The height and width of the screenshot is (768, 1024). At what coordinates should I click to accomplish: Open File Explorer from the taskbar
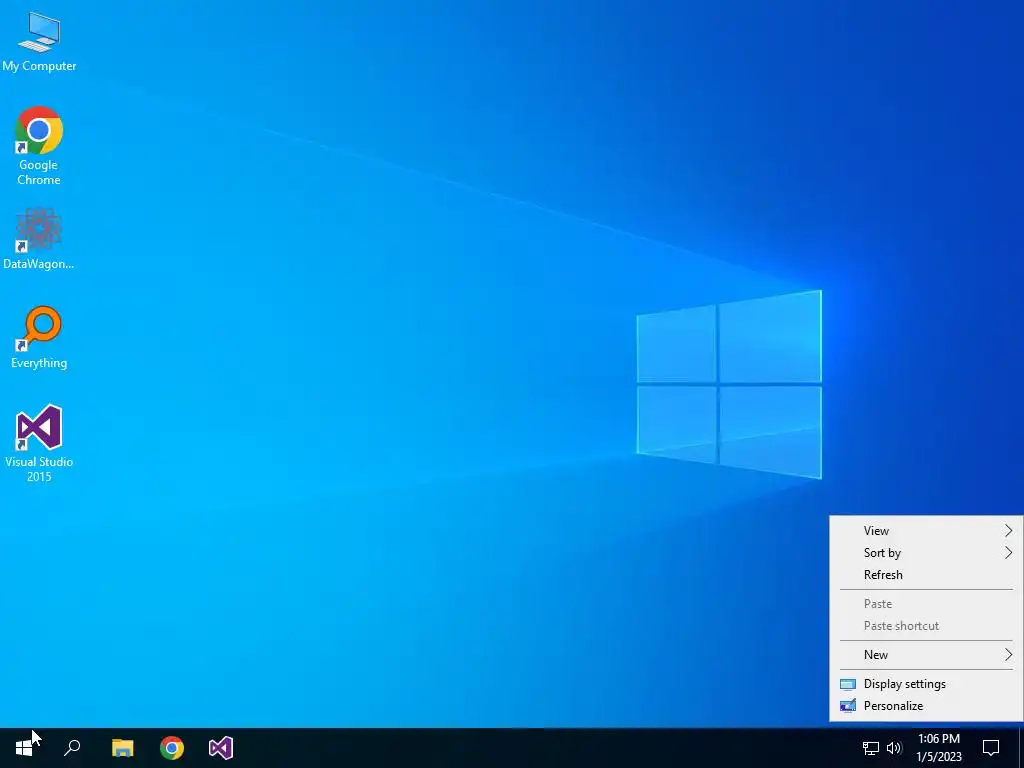tap(122, 748)
